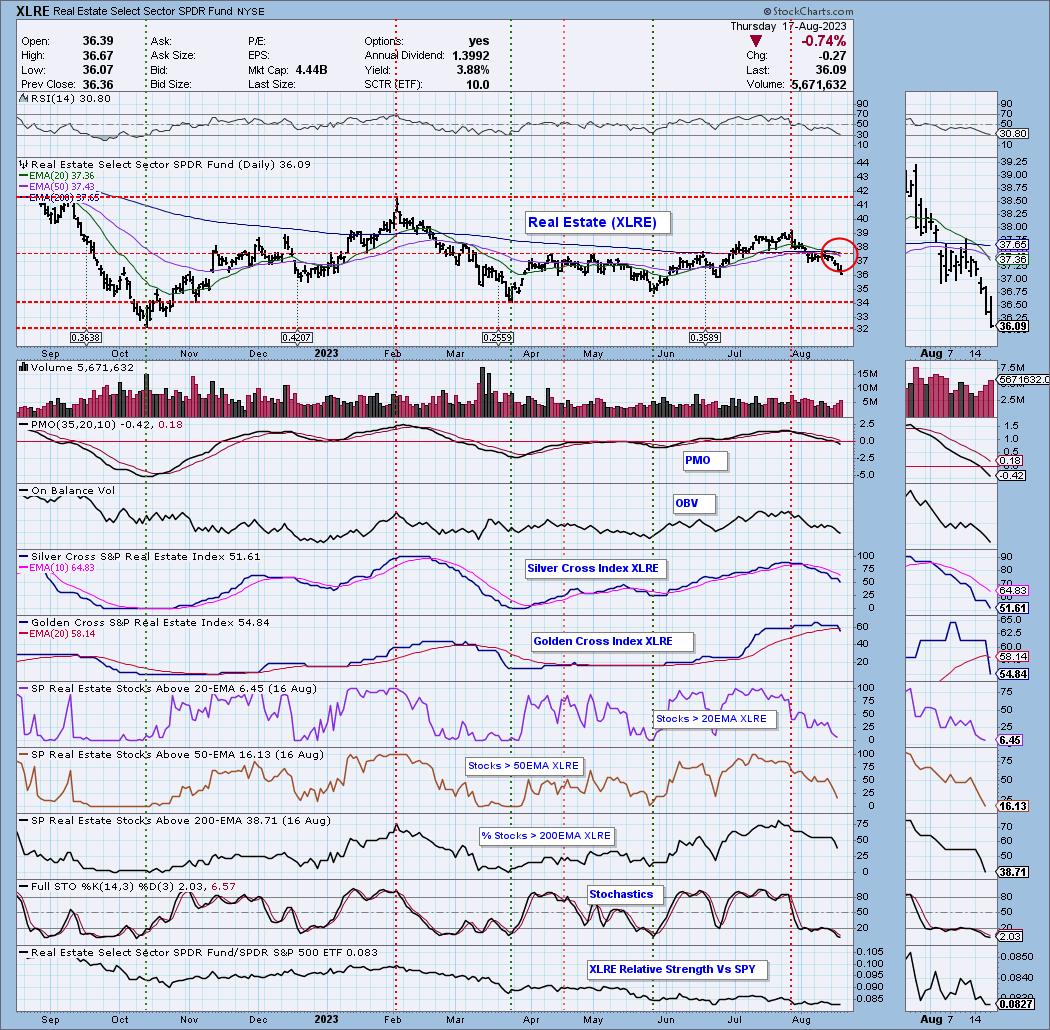Click the On Balance Vol panel title
Viewport: 1050px width, 1030px height.
point(66,491)
